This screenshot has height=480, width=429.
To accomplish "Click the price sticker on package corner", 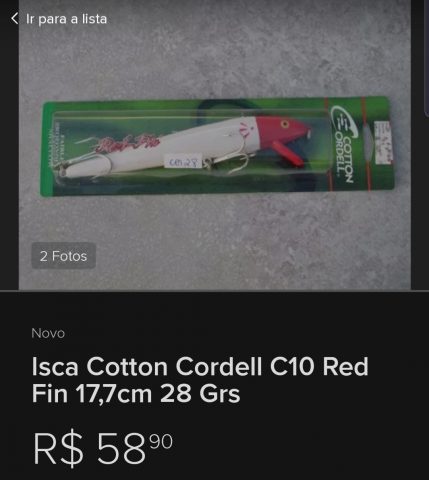I will [x=383, y=143].
